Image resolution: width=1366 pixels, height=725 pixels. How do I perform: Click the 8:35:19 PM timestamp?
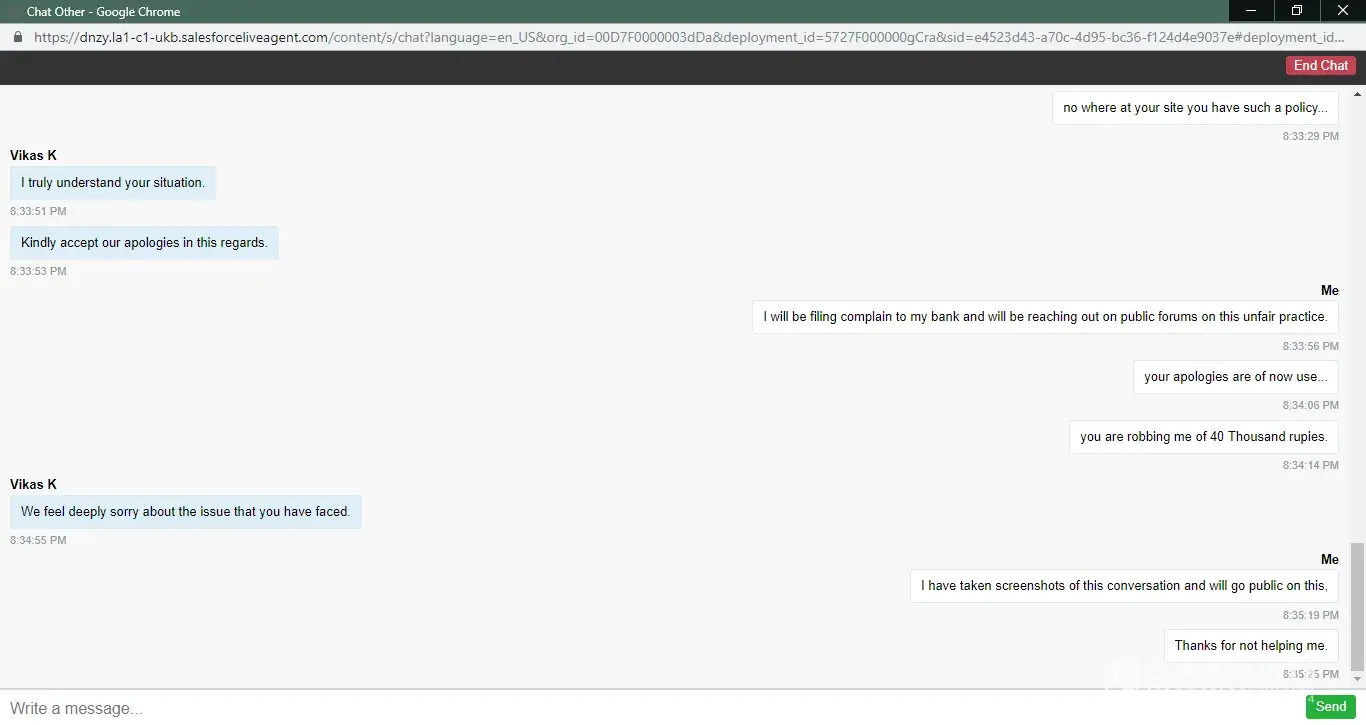click(1310, 615)
